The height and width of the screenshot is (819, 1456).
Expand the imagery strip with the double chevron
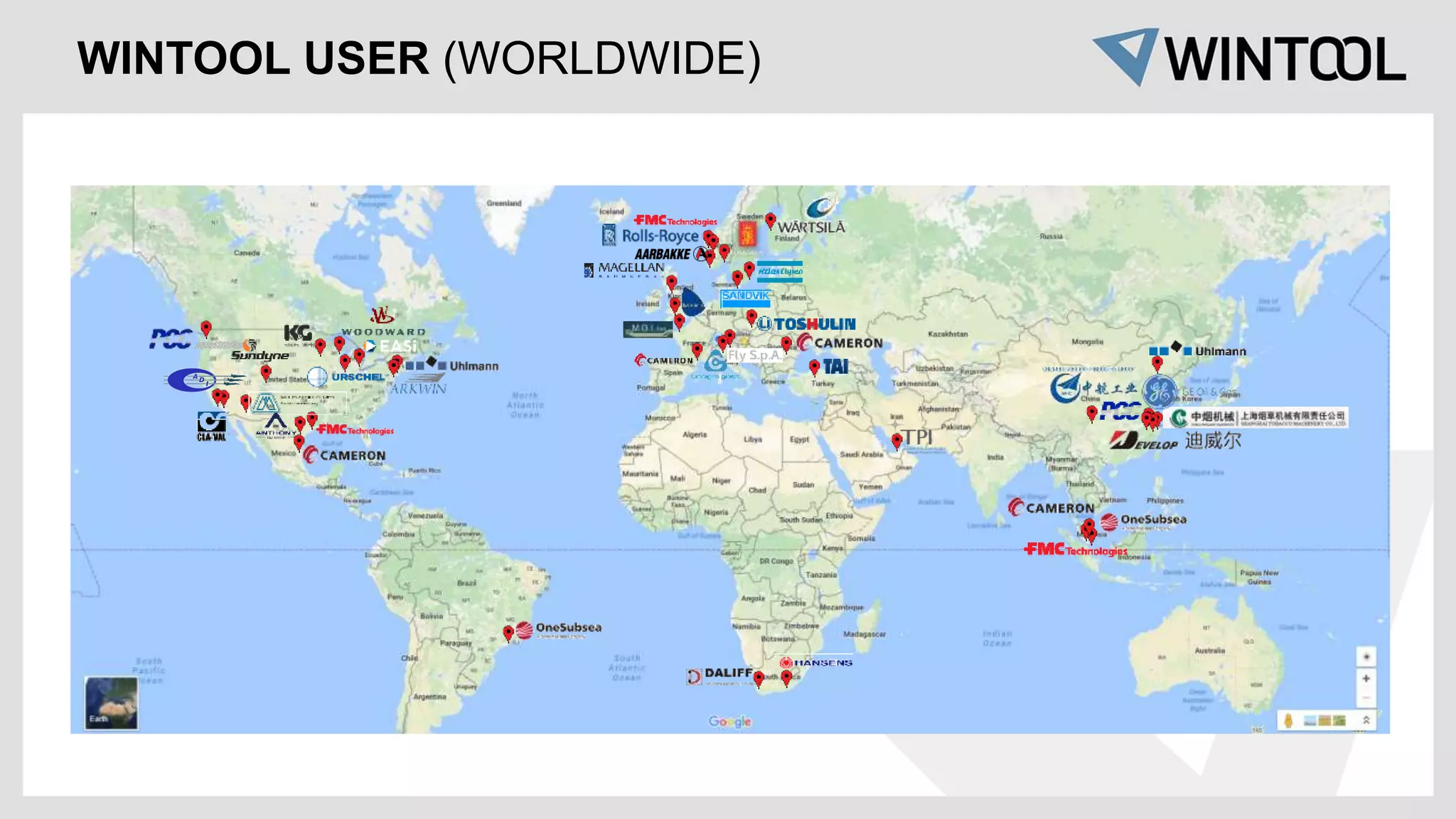click(x=1366, y=720)
